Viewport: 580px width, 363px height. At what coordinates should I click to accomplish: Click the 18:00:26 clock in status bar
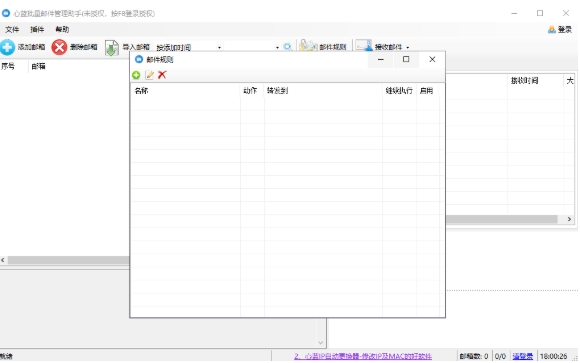[553, 356]
